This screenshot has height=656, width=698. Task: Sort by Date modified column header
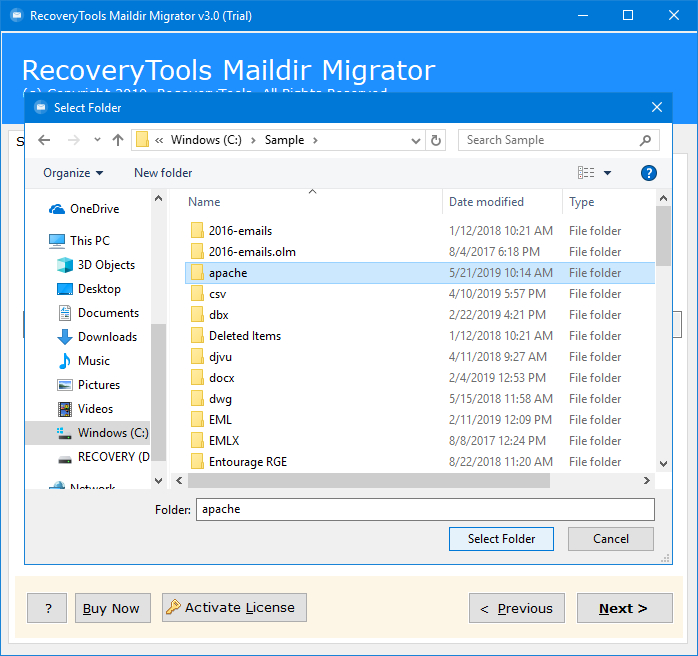coord(487,202)
